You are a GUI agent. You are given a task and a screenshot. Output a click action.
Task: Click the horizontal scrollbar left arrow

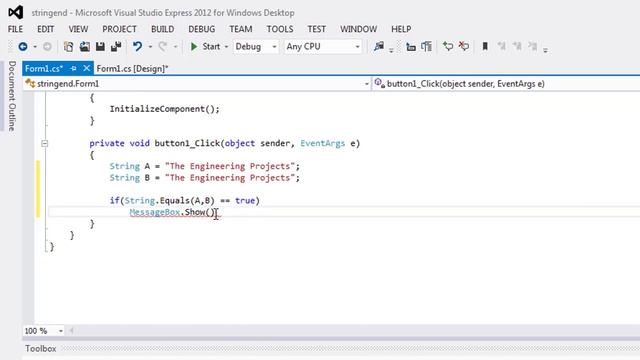click(71, 331)
